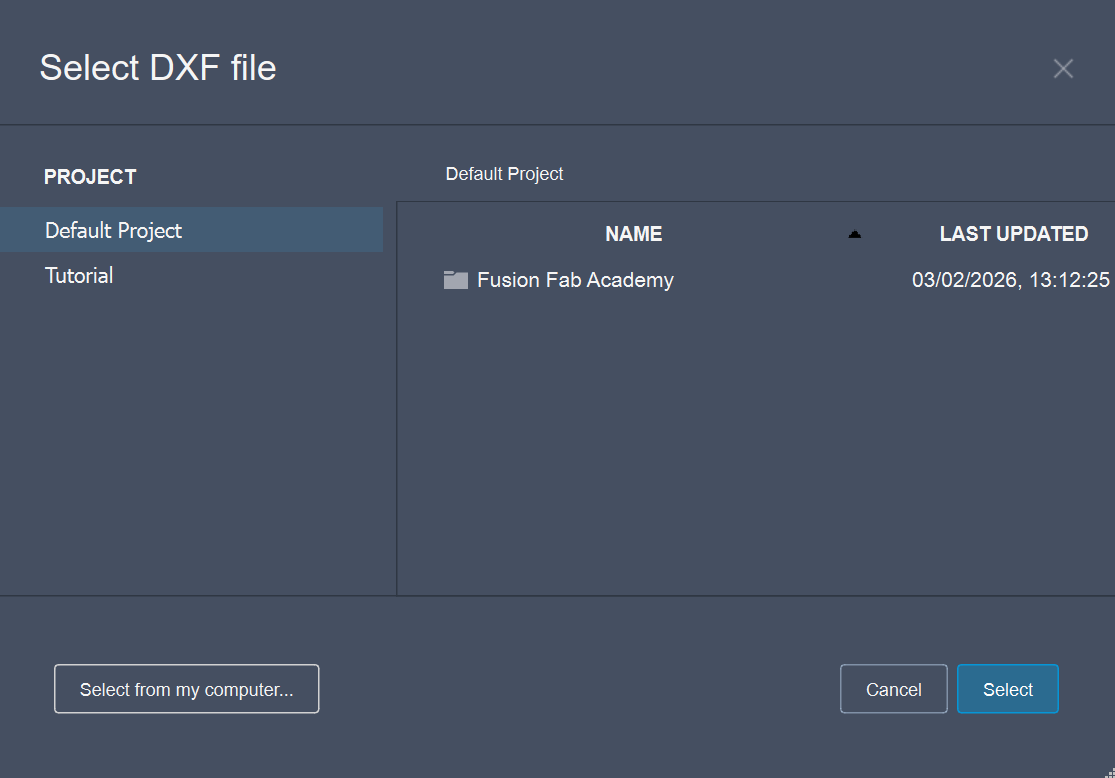Open the Fusion Fab Academy folder
The width and height of the screenshot is (1115, 778).
pyautogui.click(x=575, y=280)
